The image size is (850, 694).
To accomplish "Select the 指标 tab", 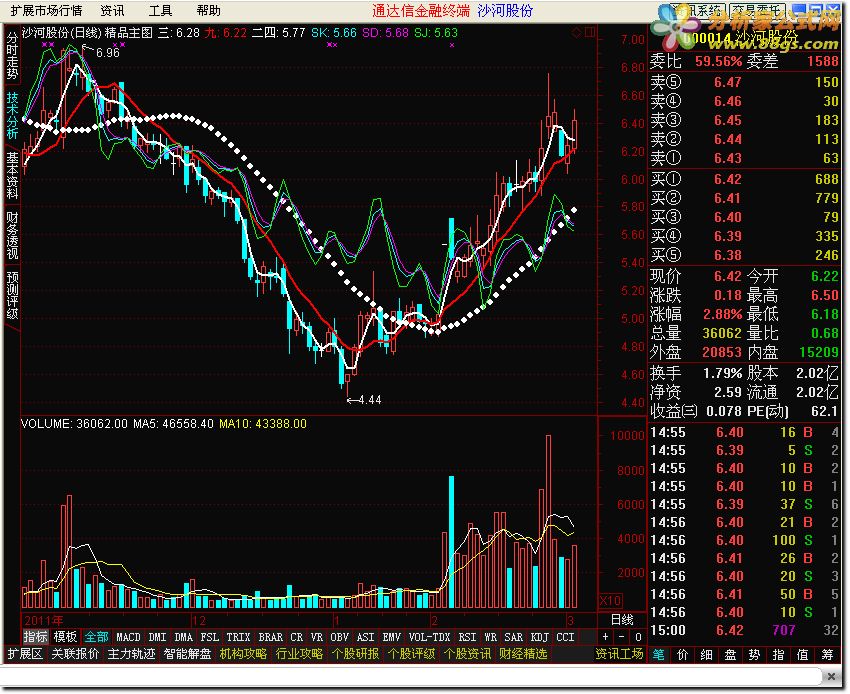I will pyautogui.click(x=35, y=637).
